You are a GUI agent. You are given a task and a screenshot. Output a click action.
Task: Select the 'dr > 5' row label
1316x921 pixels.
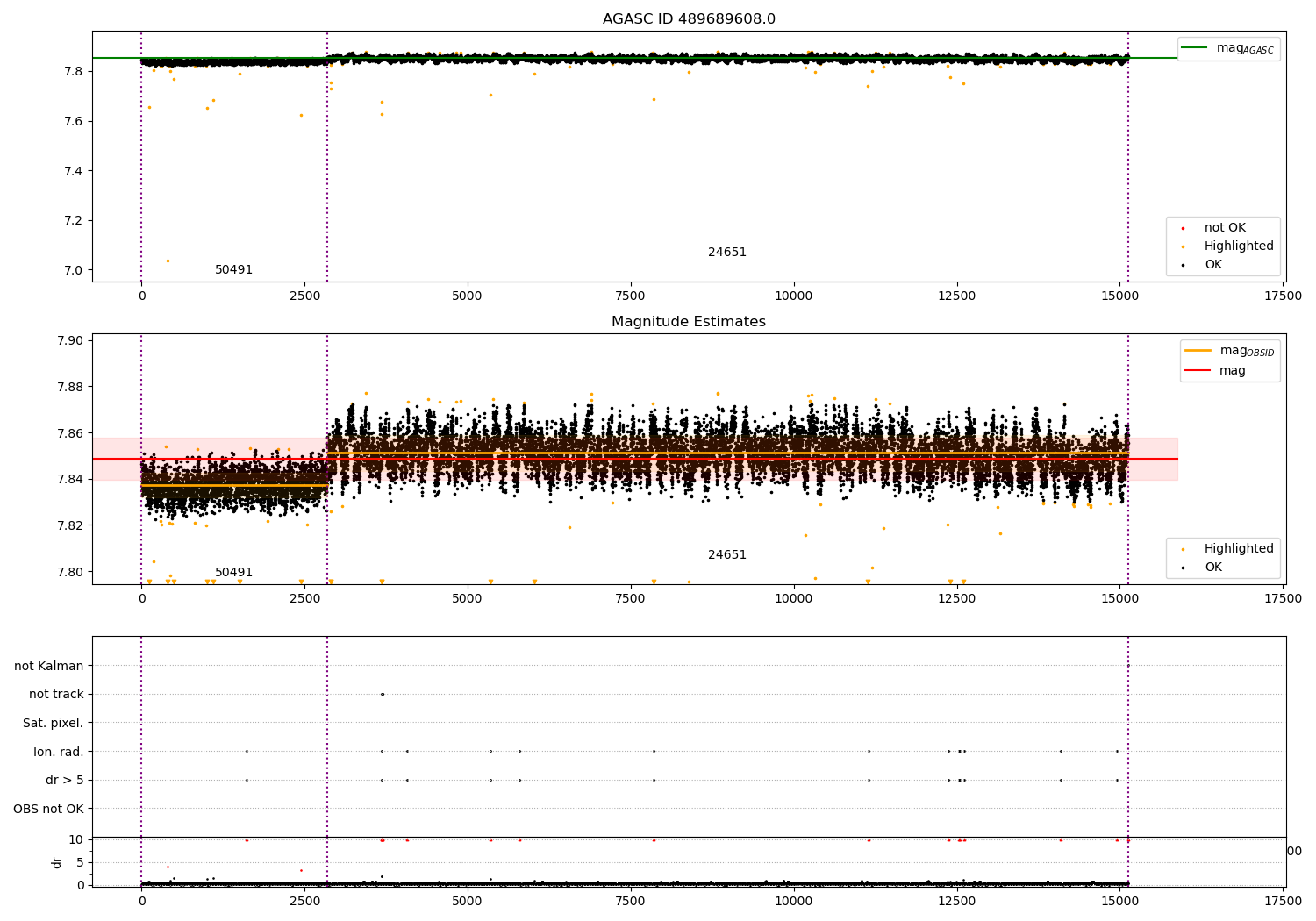point(65,781)
